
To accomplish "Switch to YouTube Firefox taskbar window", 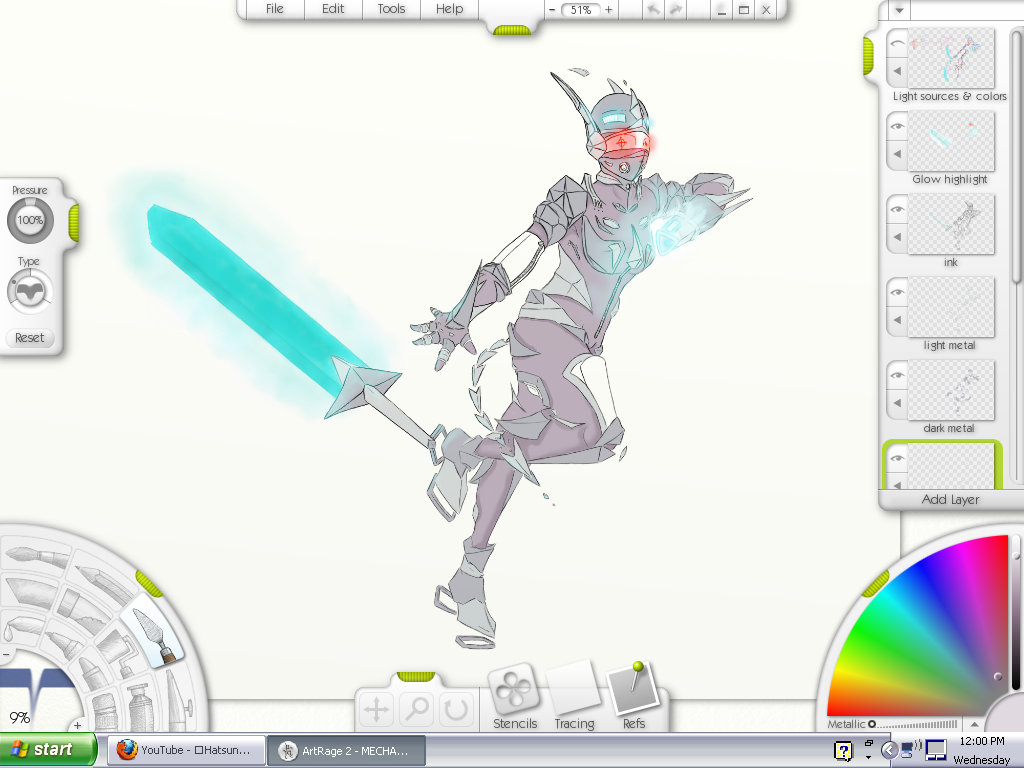I will pos(186,750).
